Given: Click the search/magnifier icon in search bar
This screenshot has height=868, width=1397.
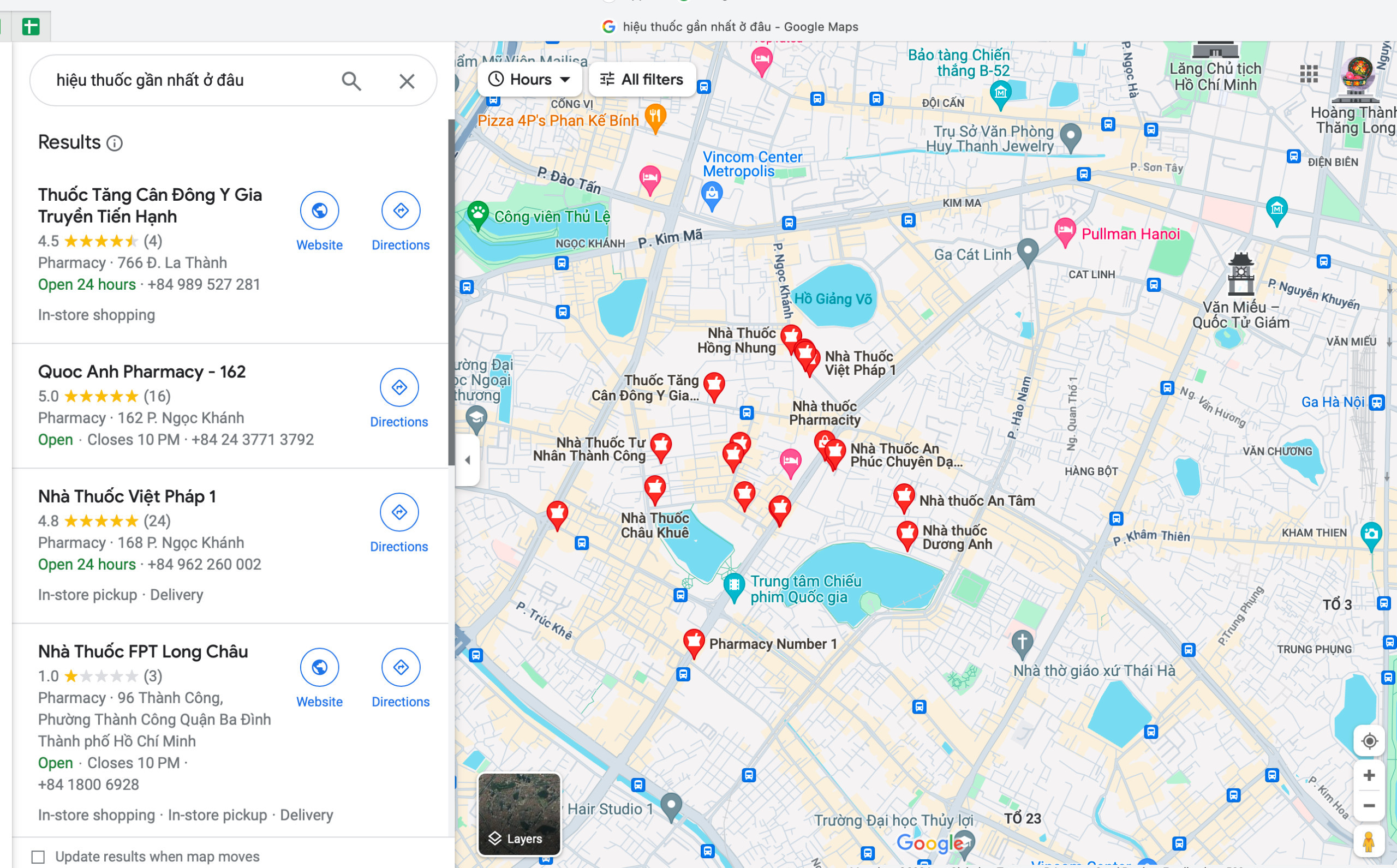Looking at the screenshot, I should tap(351, 80).
